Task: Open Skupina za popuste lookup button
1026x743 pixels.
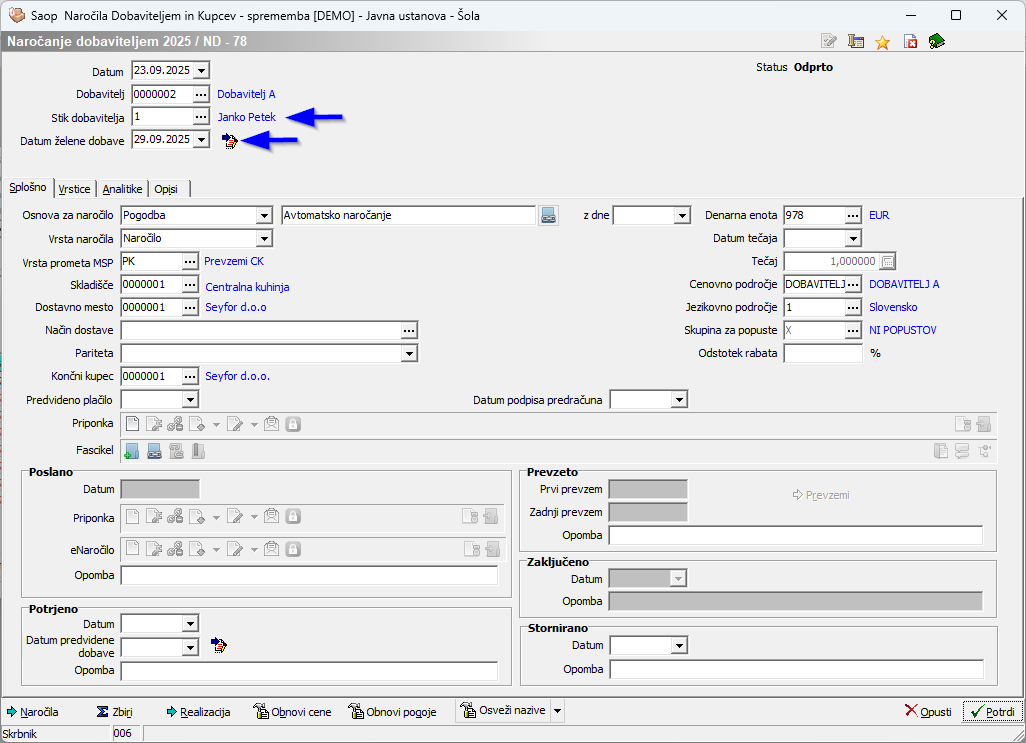Action: [853, 331]
